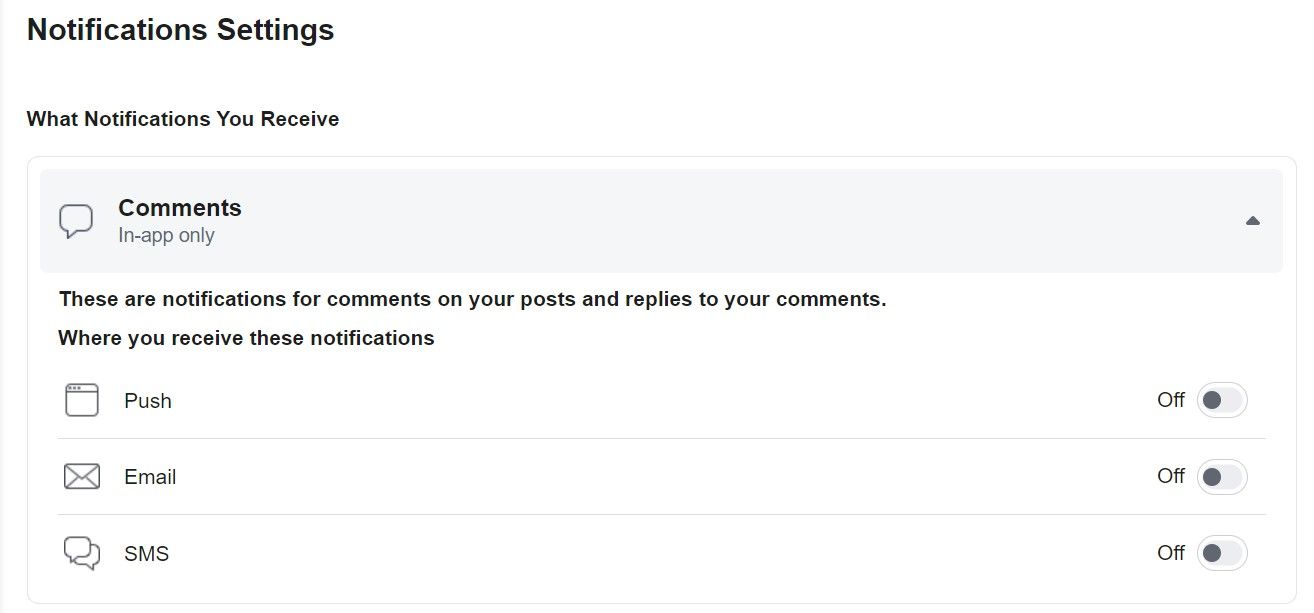
Task: Click the In-app only subtitle under Comments
Action: (x=166, y=235)
